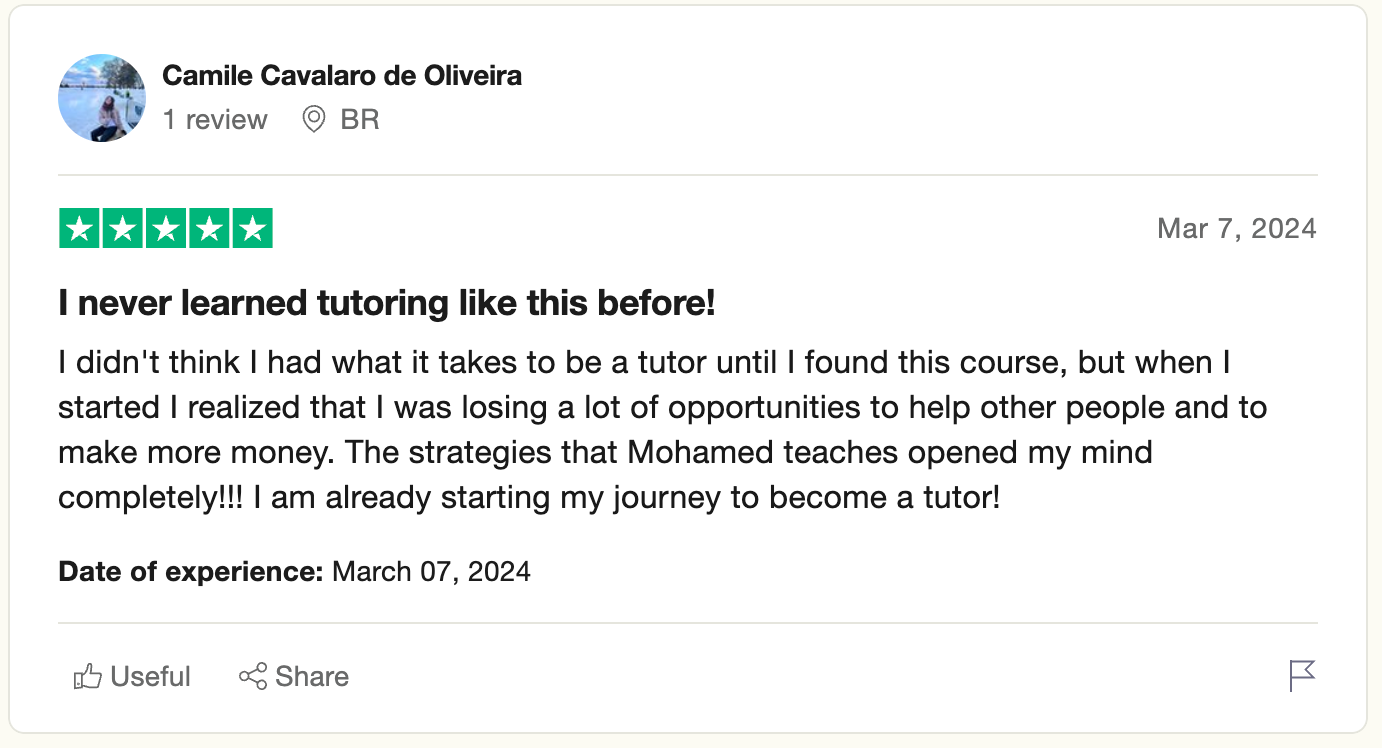This screenshot has width=1382, height=748.
Task: Click the location pin icon beside BR
Action: (314, 120)
